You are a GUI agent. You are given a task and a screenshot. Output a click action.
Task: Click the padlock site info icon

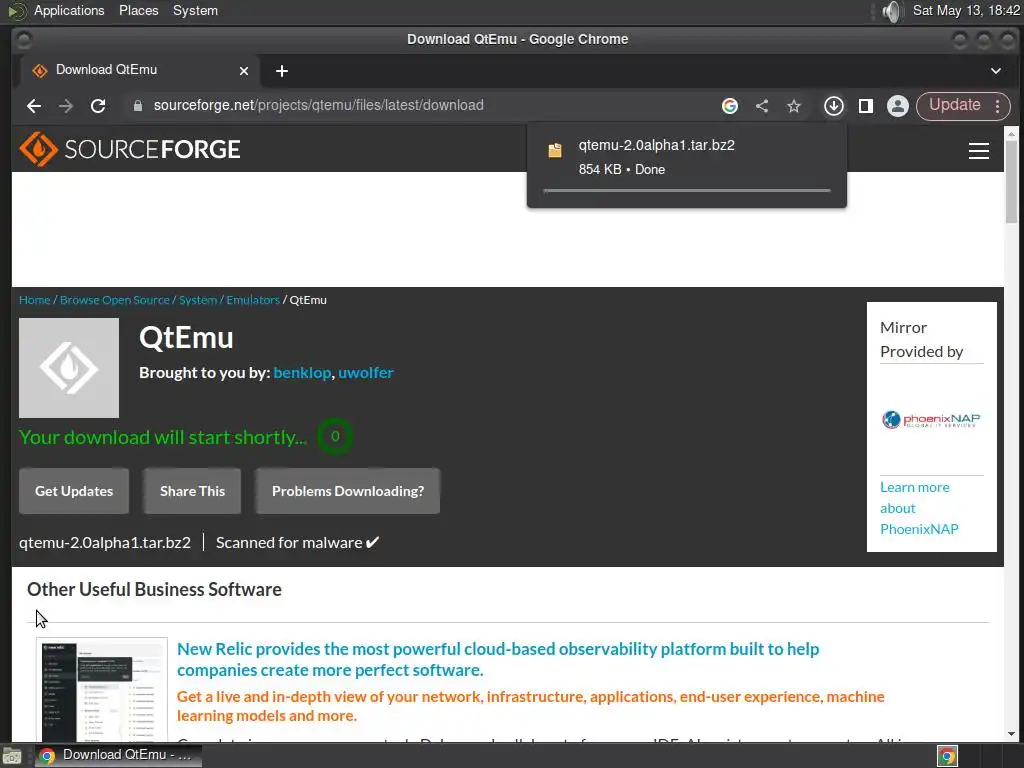[137, 106]
